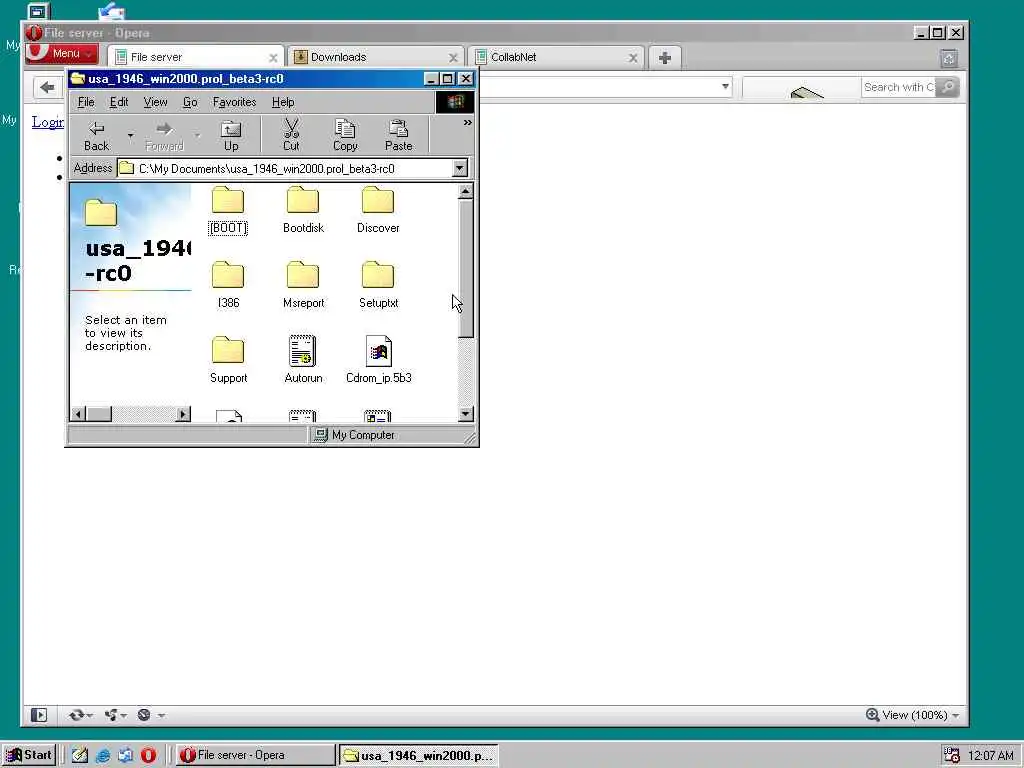
Task: Click Opera closed tabs trash icon
Action: [x=949, y=59]
